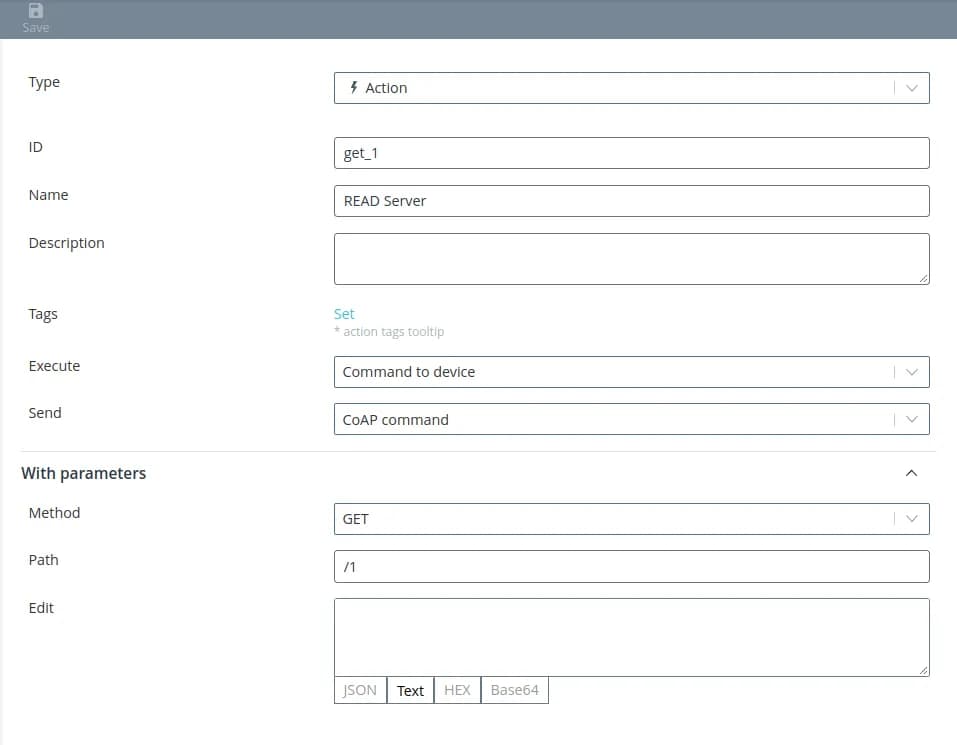Select the Text format tab
957x745 pixels.
[x=410, y=691]
